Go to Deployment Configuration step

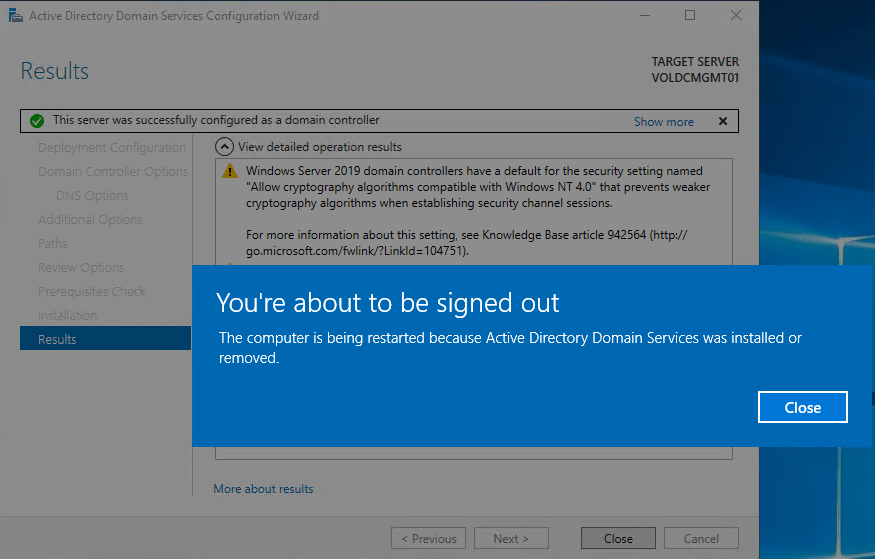click(x=111, y=148)
